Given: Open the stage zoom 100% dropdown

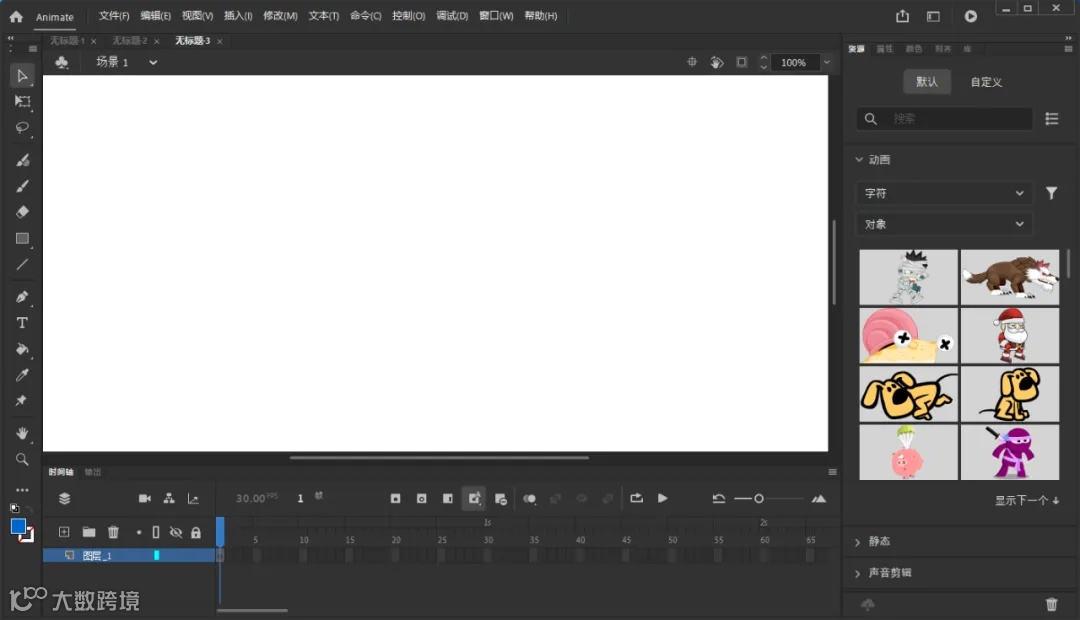Looking at the screenshot, I should coord(827,63).
